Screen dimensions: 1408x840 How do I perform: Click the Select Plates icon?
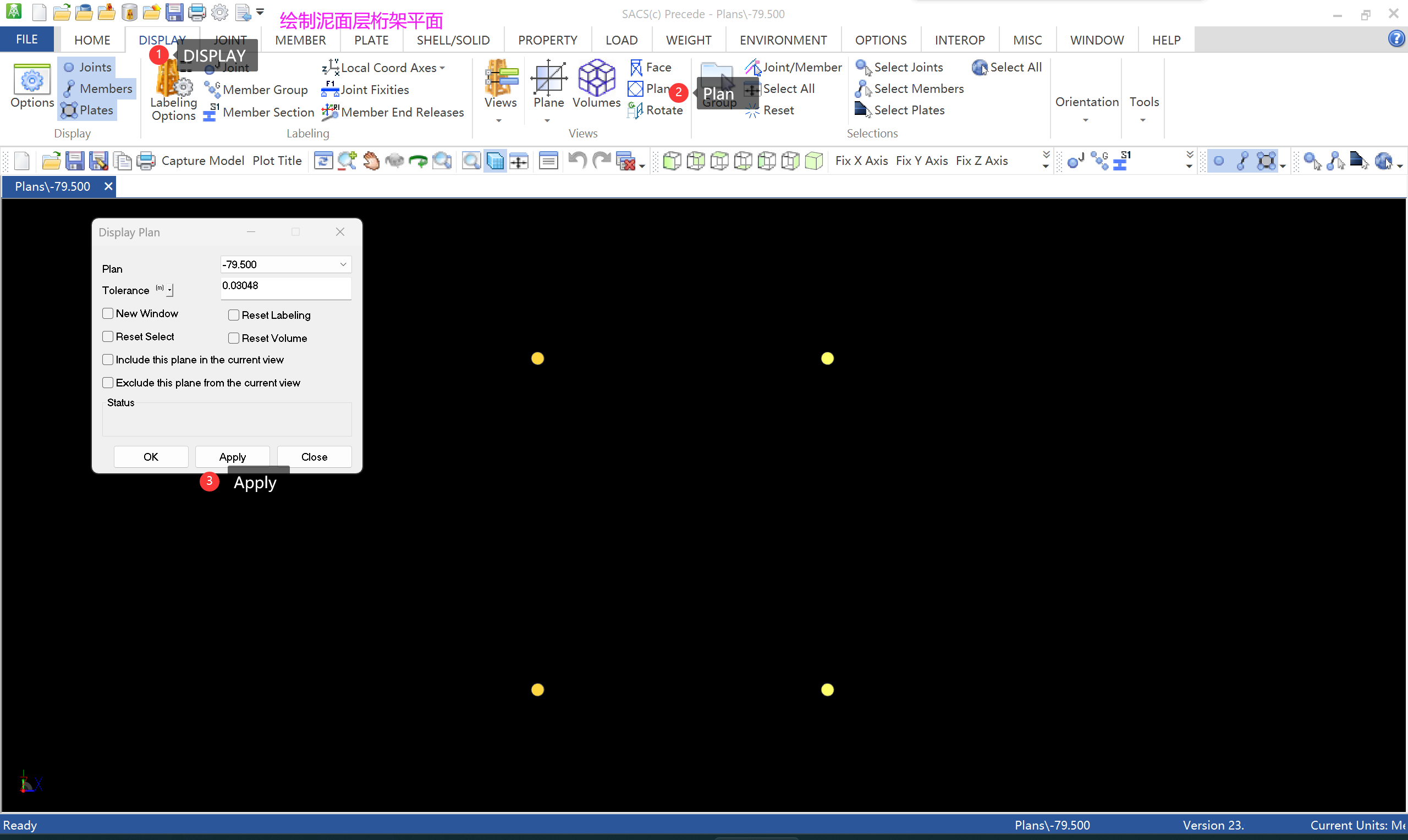coord(862,110)
